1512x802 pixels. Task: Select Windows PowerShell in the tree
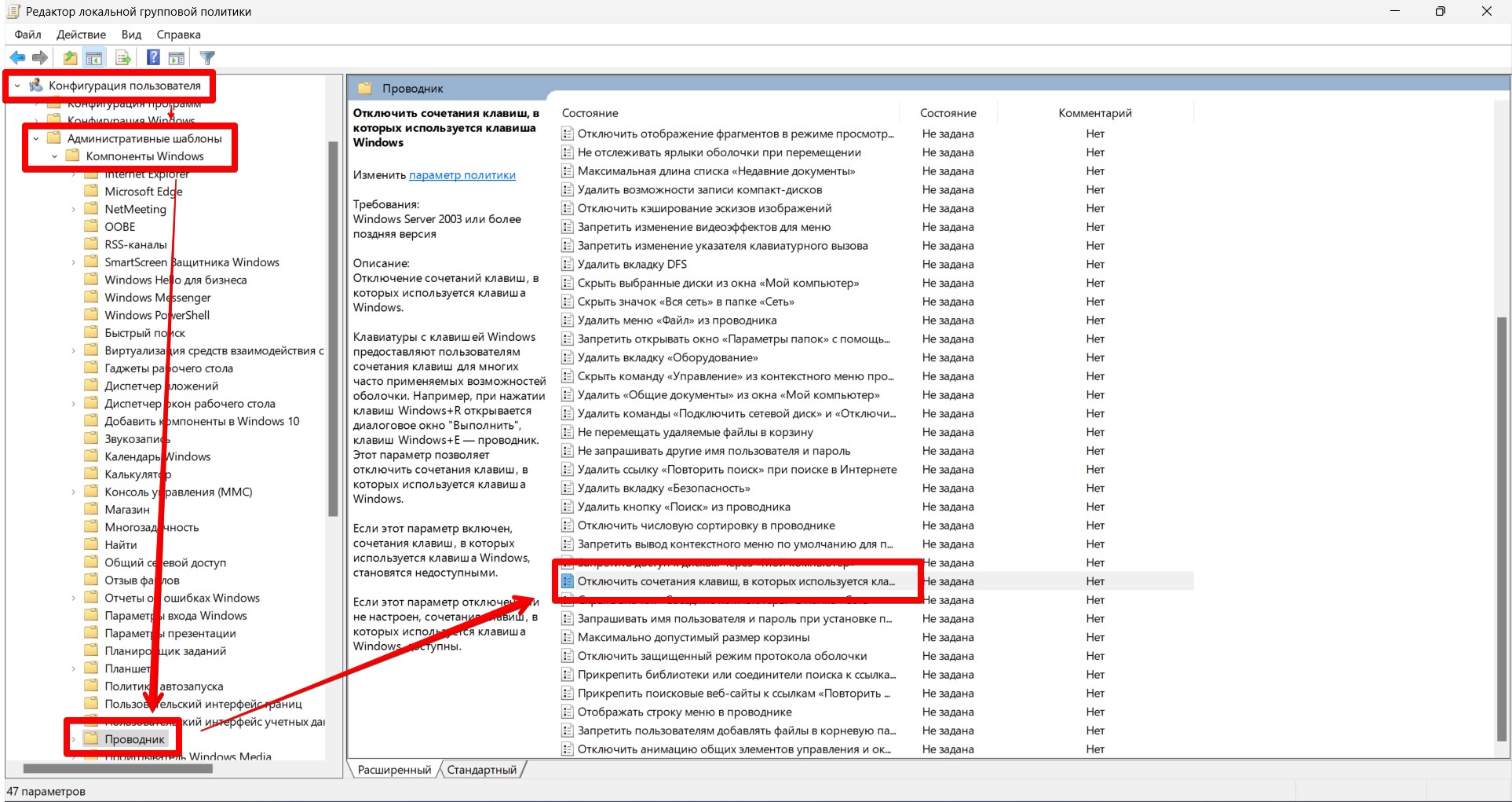(157, 315)
